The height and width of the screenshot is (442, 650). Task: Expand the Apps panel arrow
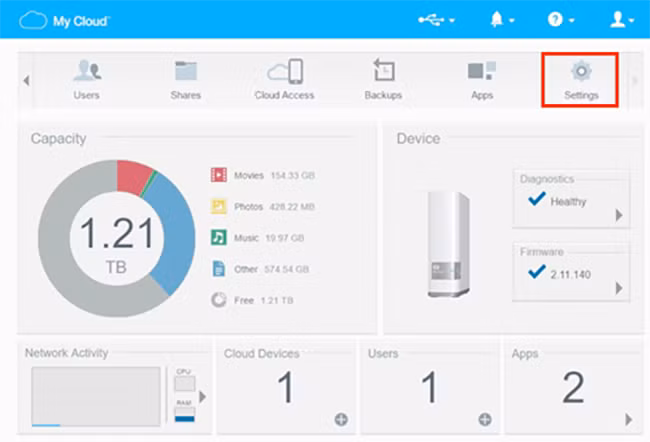629,420
